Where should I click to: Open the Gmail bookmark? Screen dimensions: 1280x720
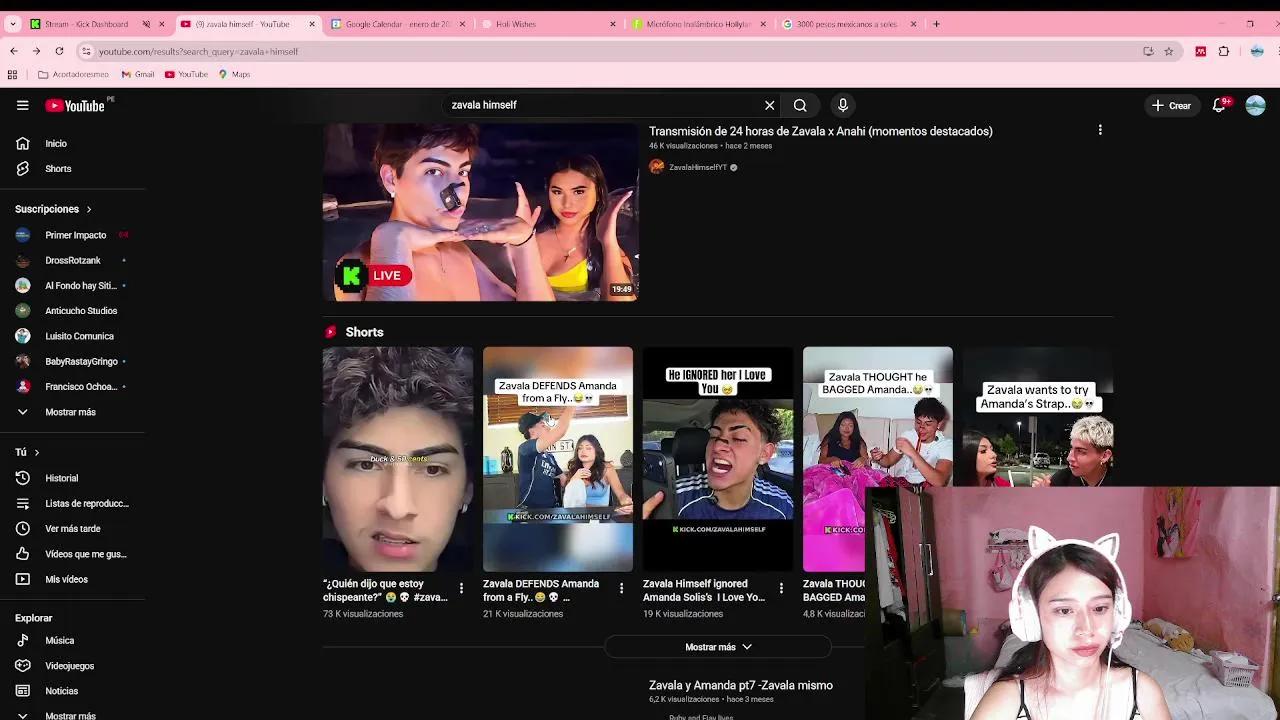(x=138, y=74)
